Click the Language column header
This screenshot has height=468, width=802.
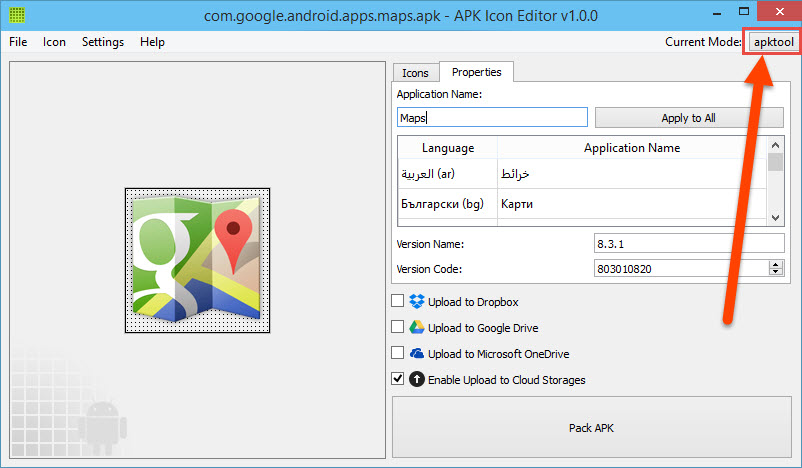click(448, 148)
